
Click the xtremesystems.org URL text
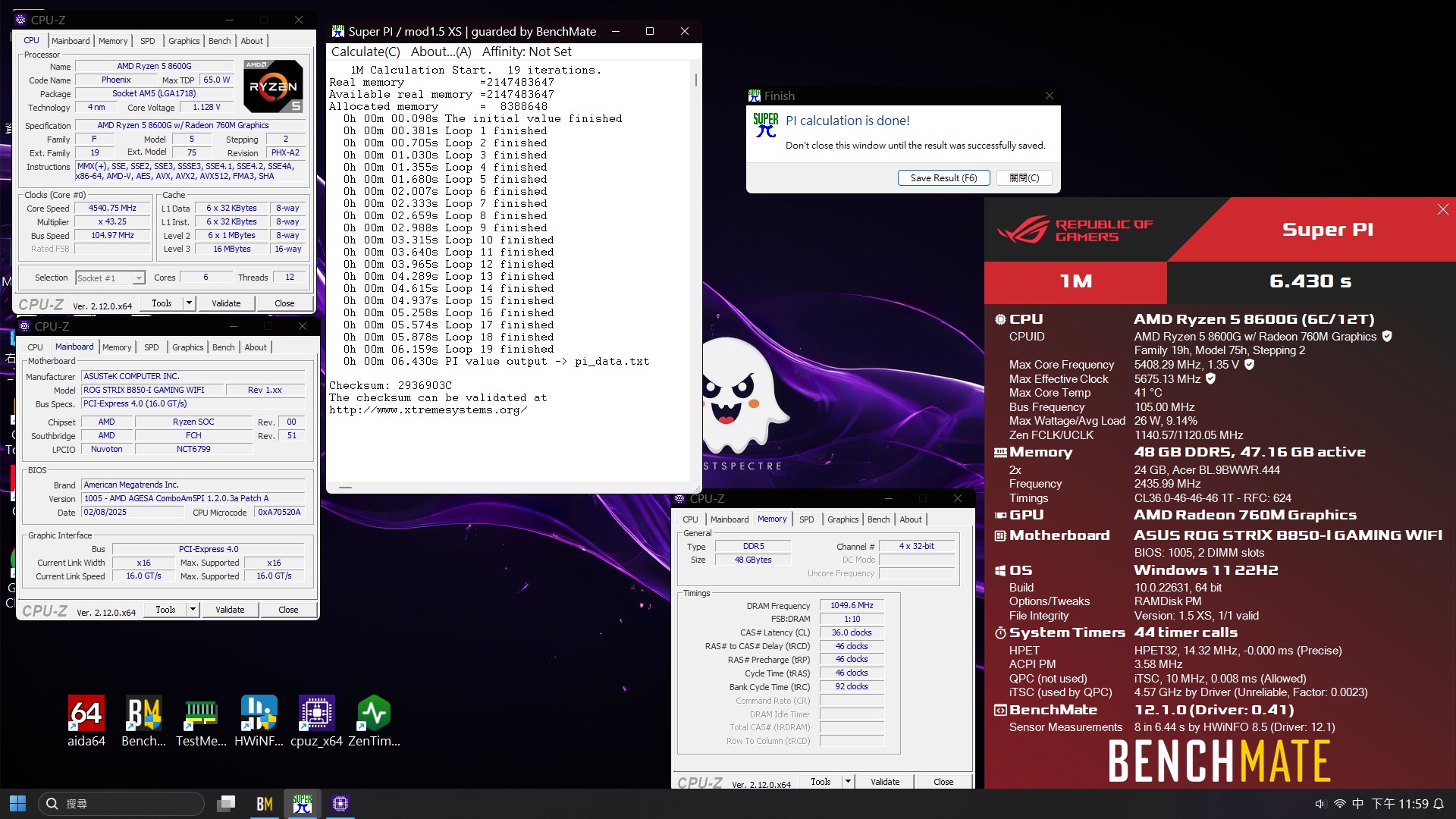pos(428,409)
